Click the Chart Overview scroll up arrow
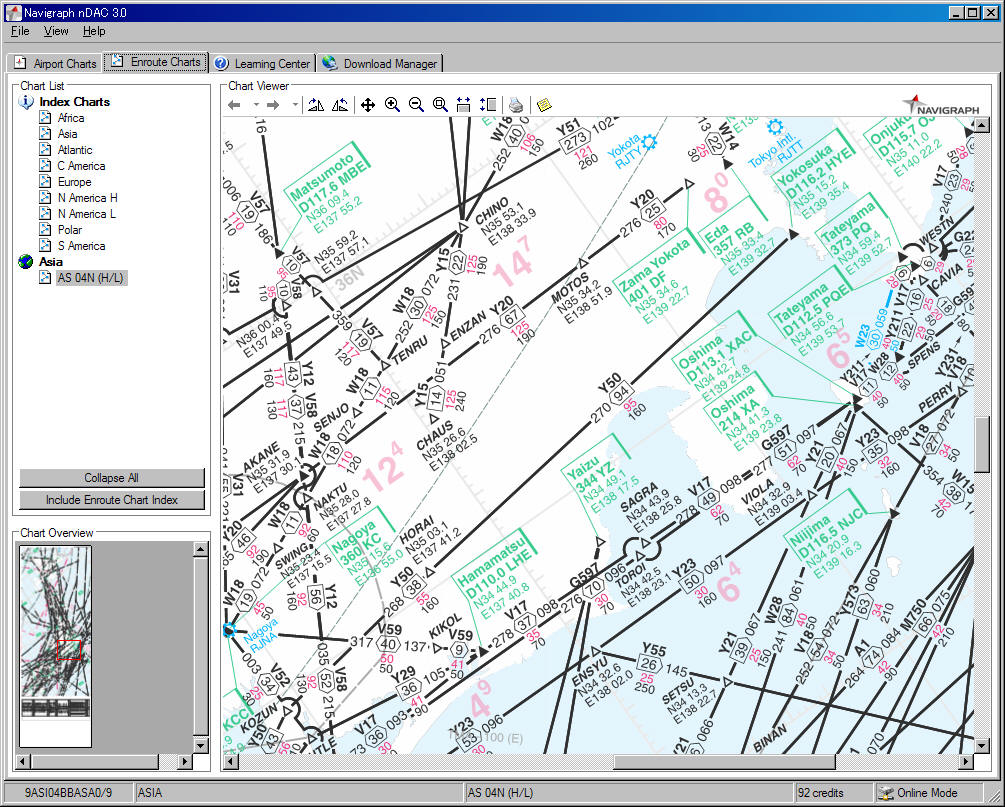The height and width of the screenshot is (807, 1005). point(201,549)
